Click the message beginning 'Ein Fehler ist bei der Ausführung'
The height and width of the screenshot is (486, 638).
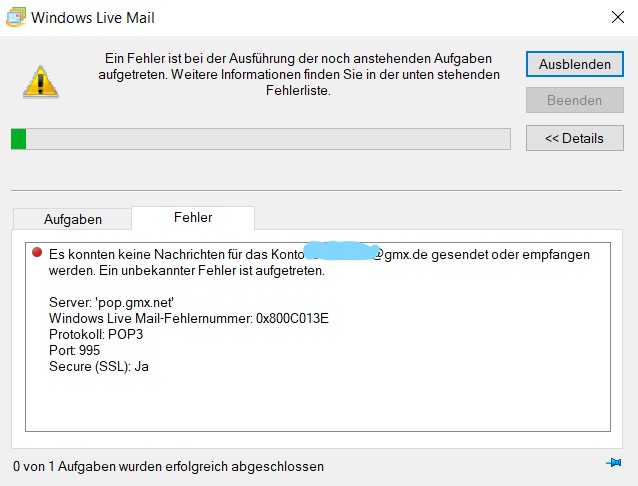tap(299, 74)
